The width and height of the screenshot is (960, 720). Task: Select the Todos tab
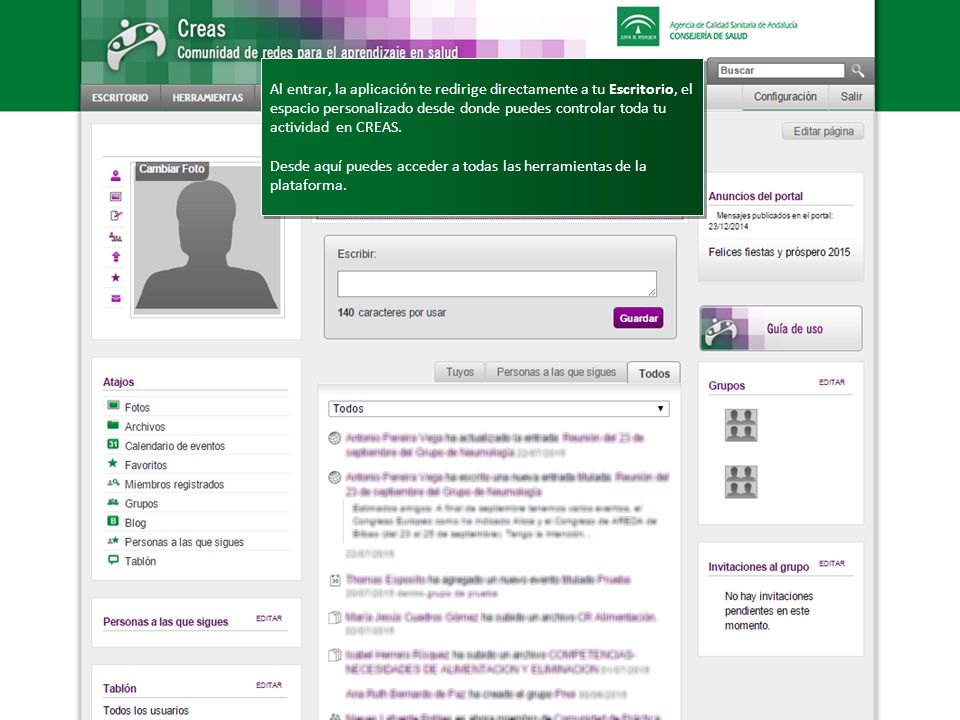[654, 373]
